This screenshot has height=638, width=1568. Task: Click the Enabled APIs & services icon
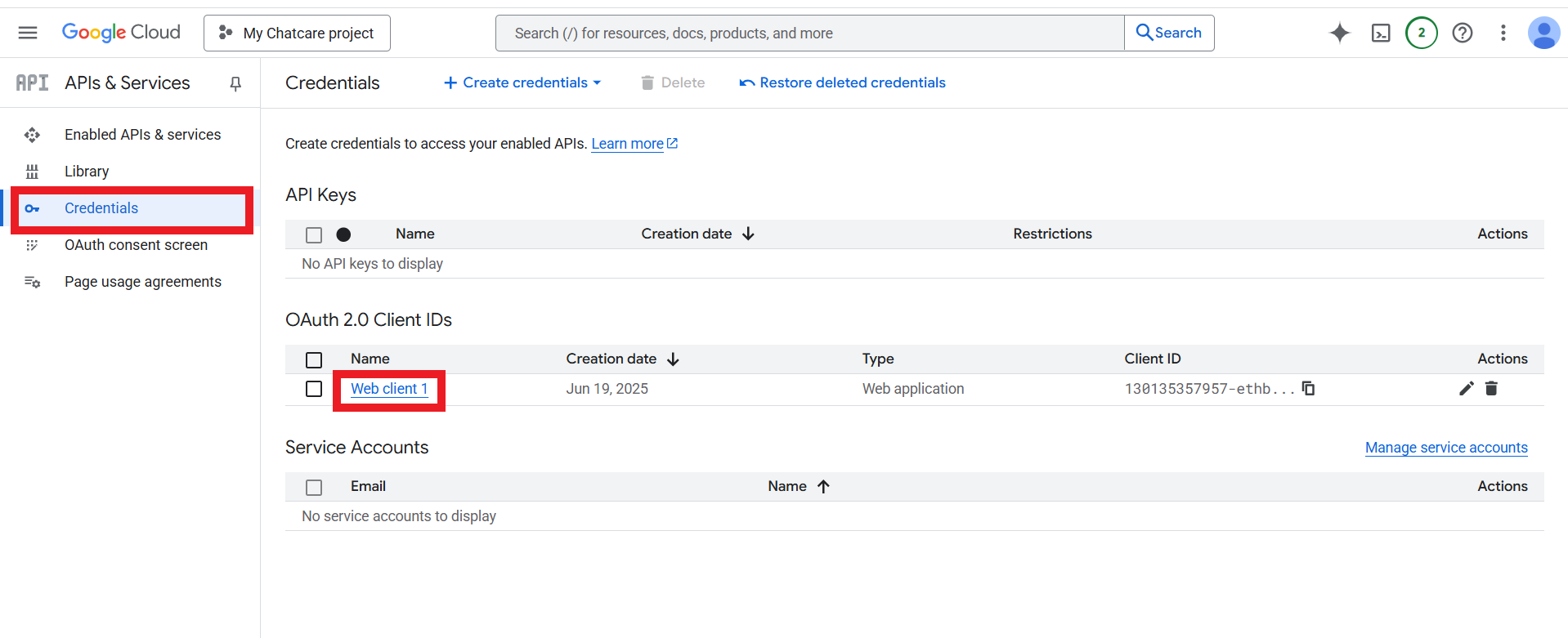pyautogui.click(x=32, y=135)
